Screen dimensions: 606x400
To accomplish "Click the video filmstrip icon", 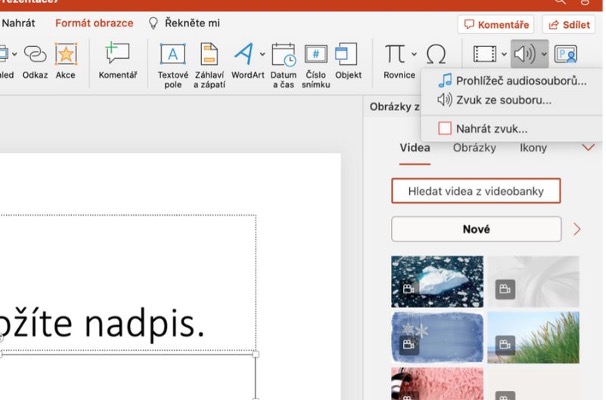I will [485, 54].
